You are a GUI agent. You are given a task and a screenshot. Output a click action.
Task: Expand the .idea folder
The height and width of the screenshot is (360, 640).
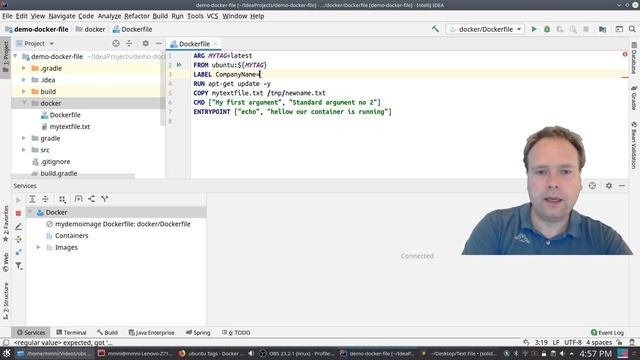point(24,80)
